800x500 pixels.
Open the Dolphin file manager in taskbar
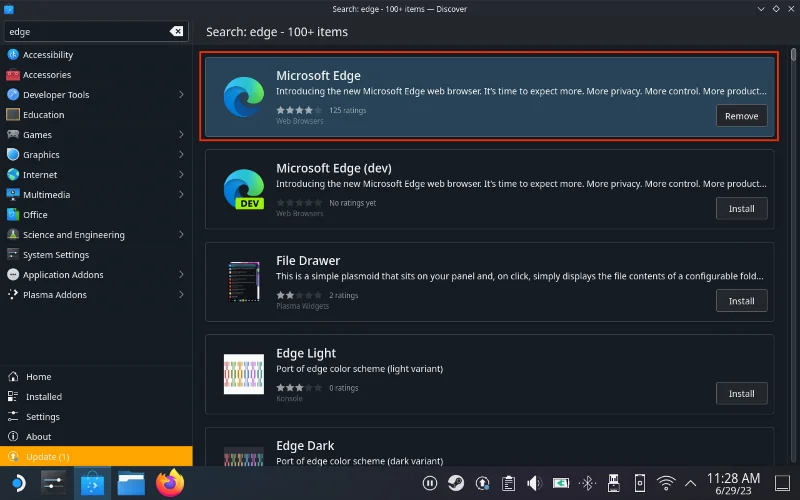pos(132,484)
